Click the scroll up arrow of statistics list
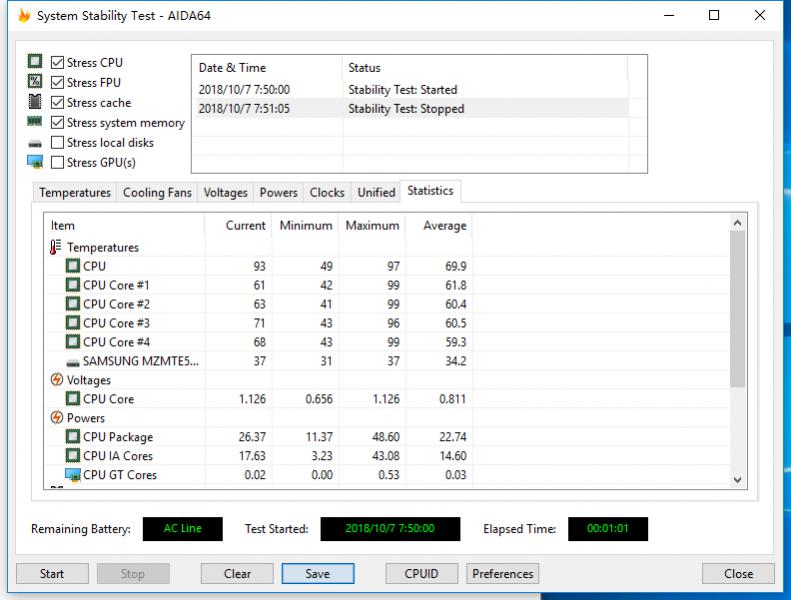 point(738,223)
